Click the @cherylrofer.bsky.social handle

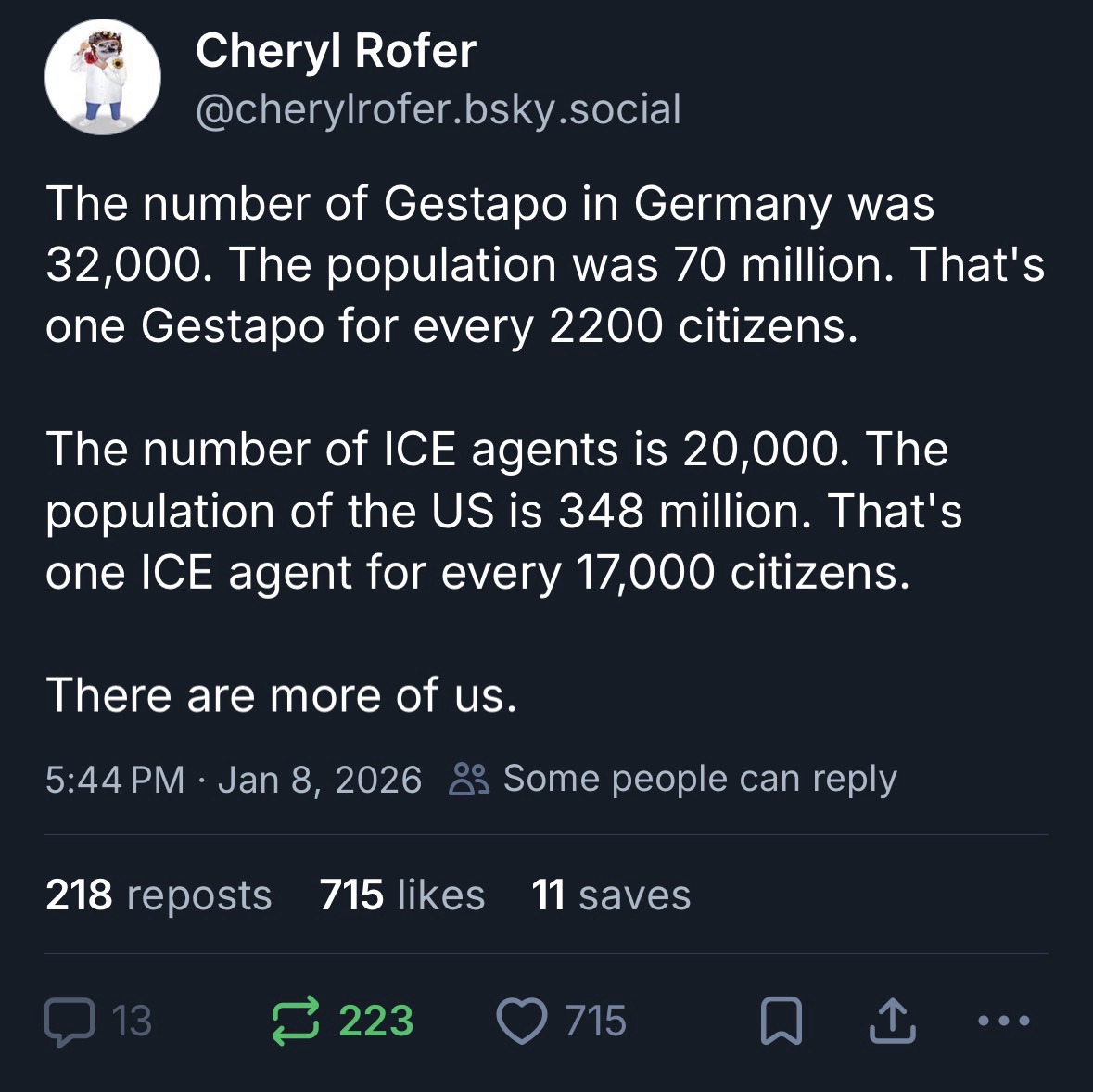pyautogui.click(x=438, y=109)
